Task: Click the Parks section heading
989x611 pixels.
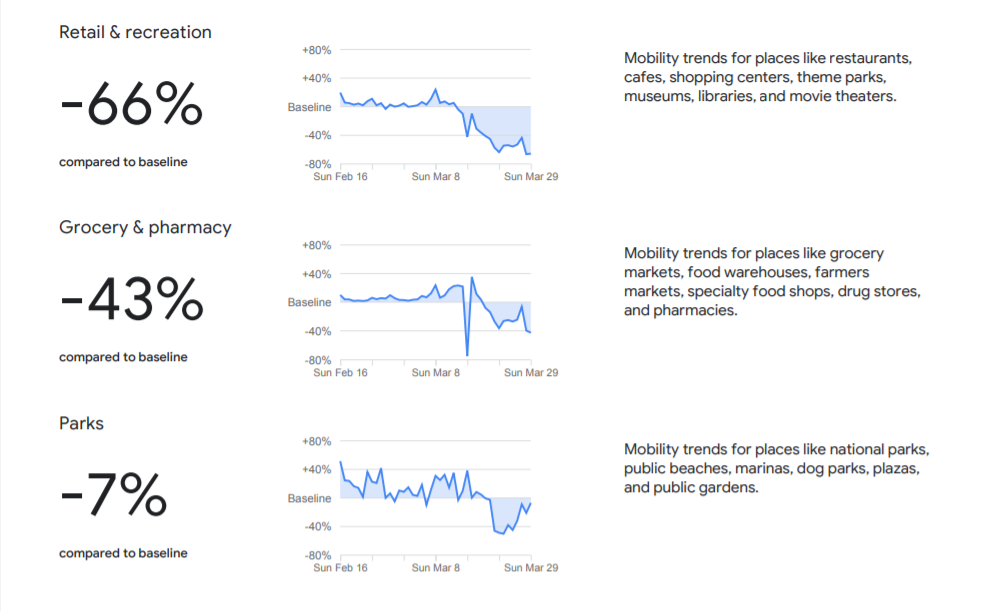Action: [81, 423]
